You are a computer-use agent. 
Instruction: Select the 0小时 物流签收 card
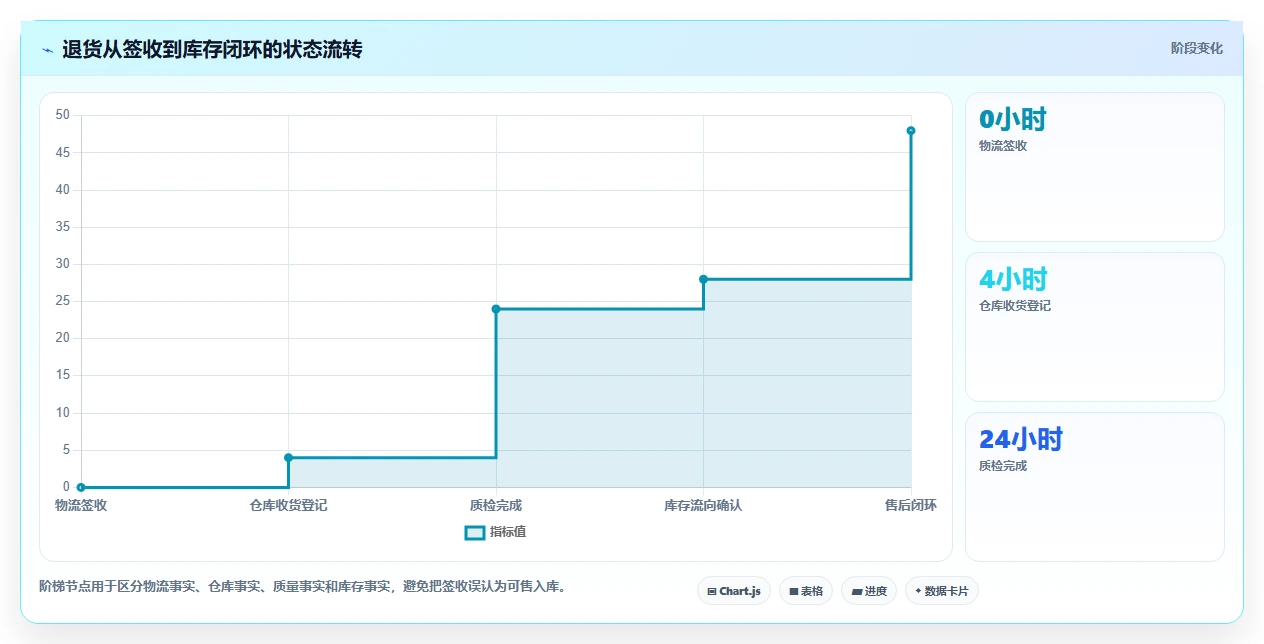(x=1094, y=167)
